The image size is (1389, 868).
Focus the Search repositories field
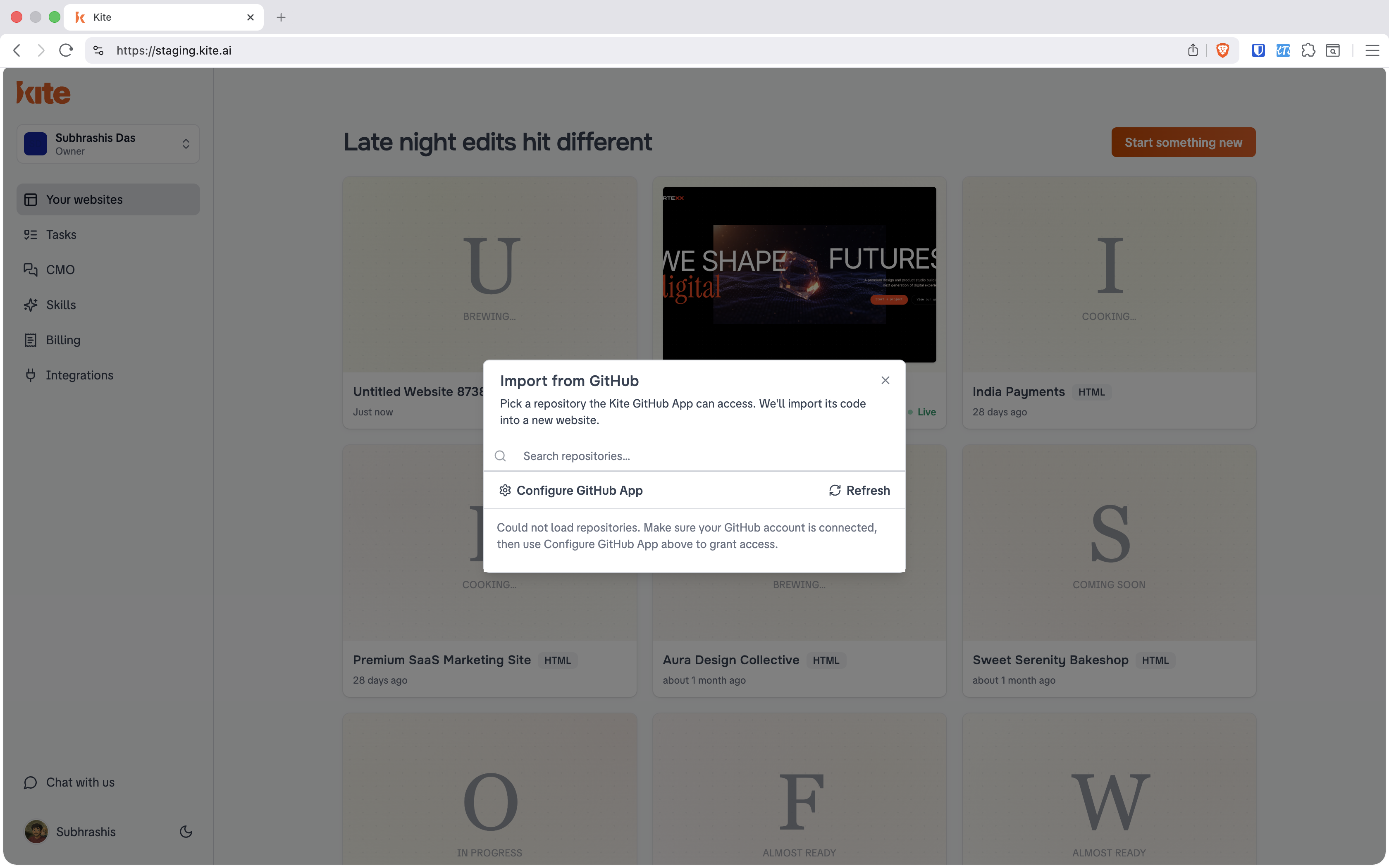click(x=694, y=456)
